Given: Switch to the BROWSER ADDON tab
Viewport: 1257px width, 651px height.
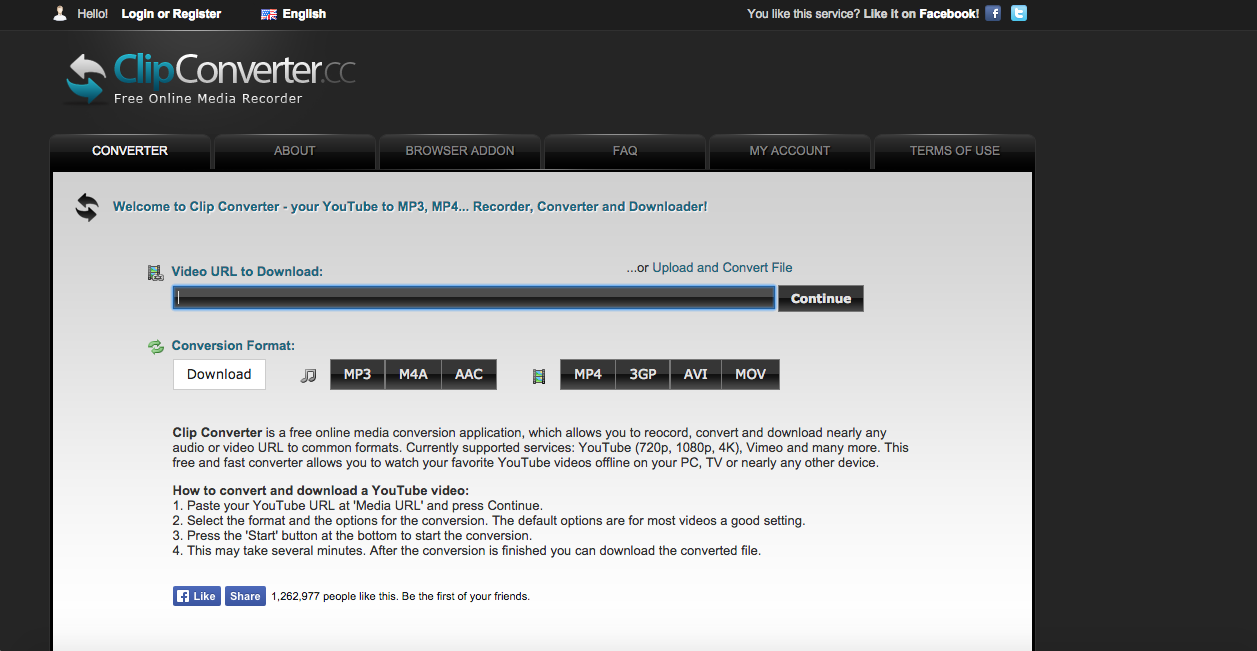Looking at the screenshot, I should [x=459, y=150].
